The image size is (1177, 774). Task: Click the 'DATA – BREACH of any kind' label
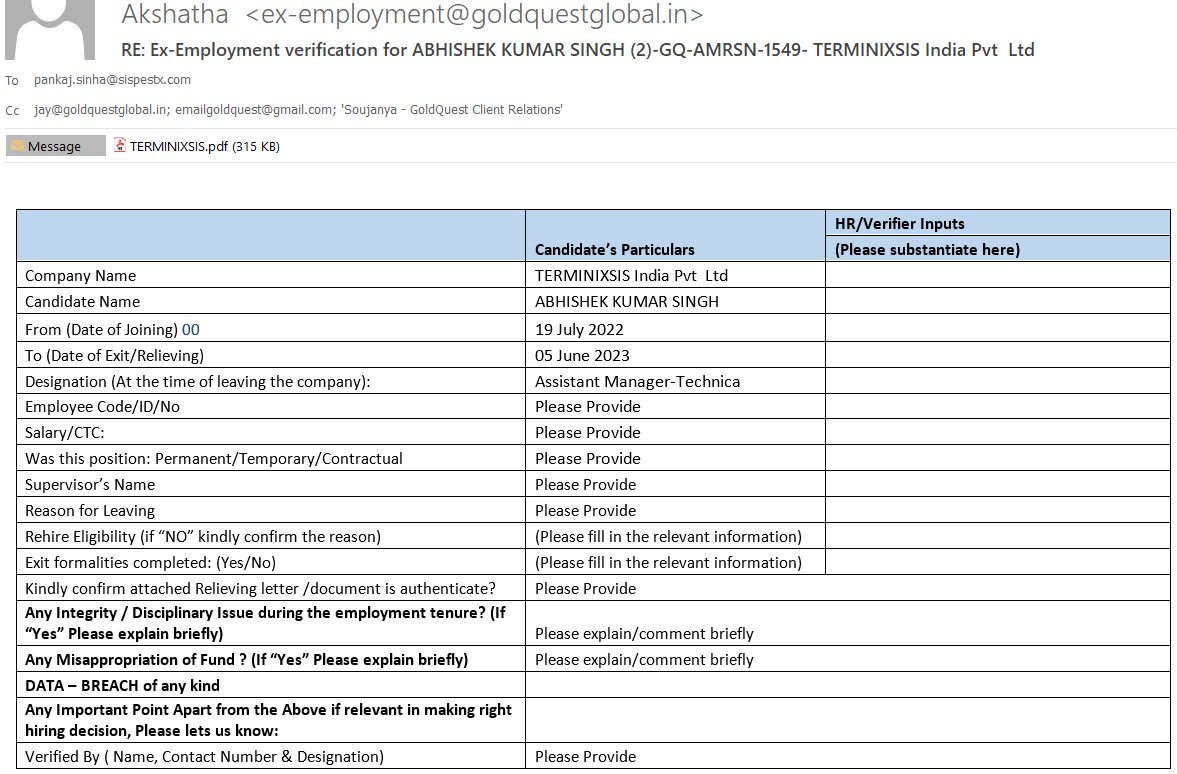click(122, 685)
